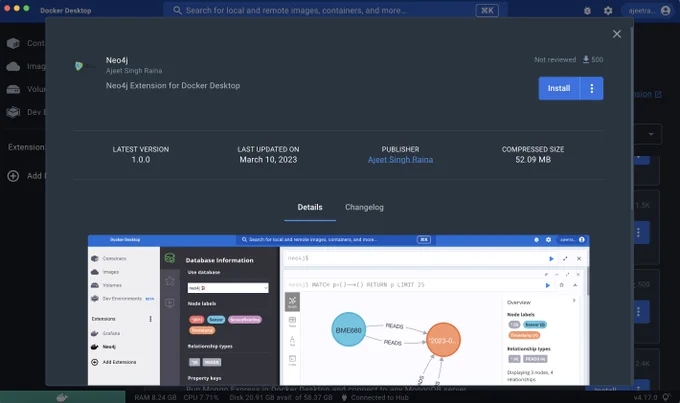The width and height of the screenshot is (680, 403).
Task: Open the options menu beside Install
Action: [592, 88]
